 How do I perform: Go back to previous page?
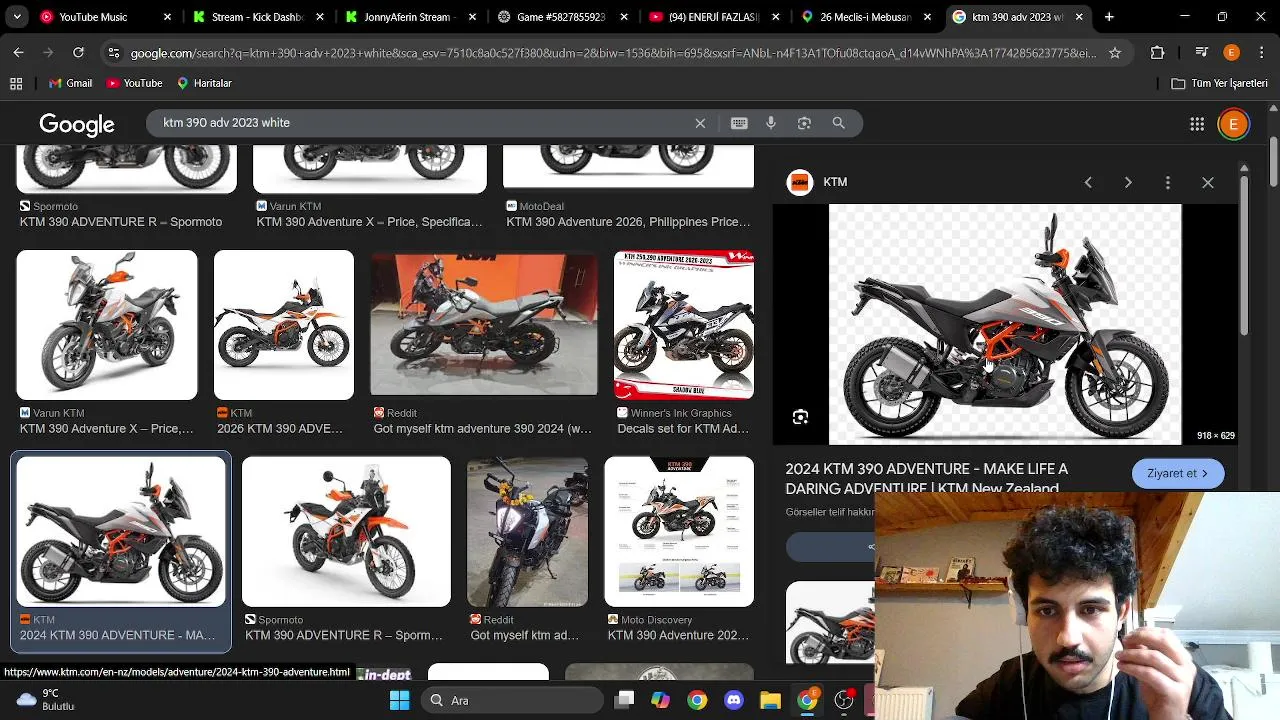point(19,53)
